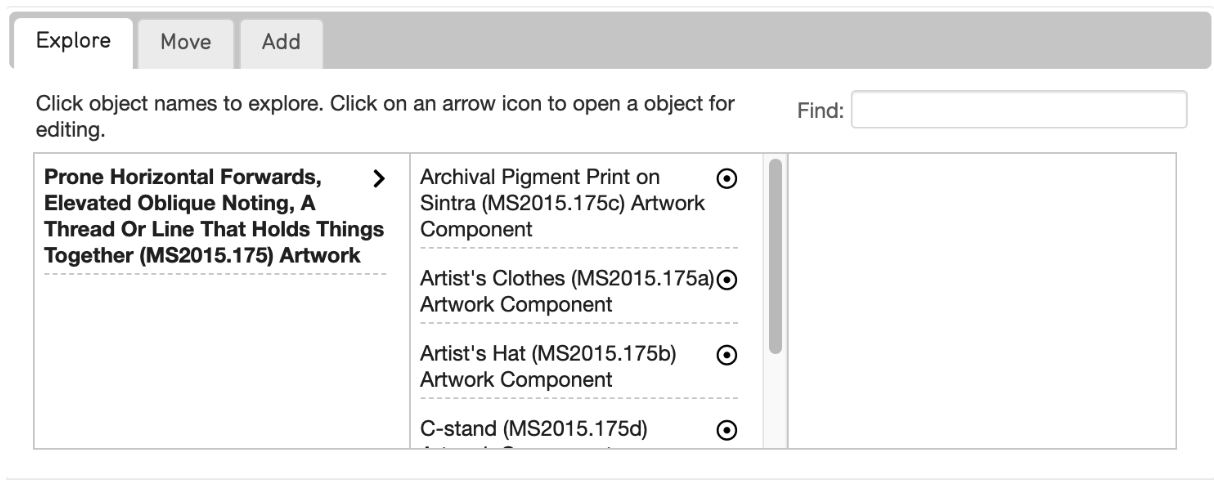Click the arrow beside the MS2015.175 artwork
This screenshot has width=1214, height=482.
(378, 179)
